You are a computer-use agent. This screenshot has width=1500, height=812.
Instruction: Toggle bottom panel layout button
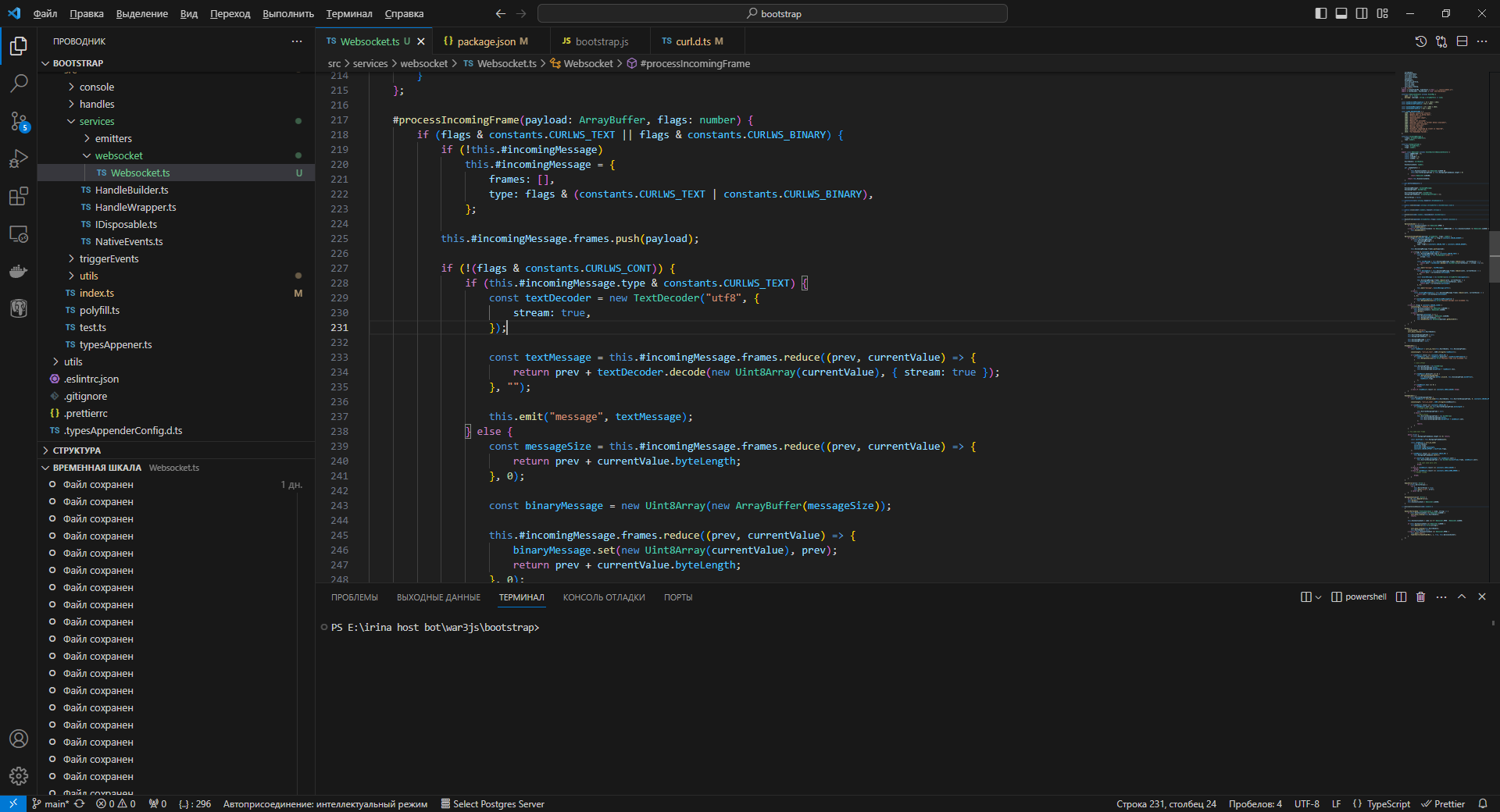pyautogui.click(x=1341, y=13)
